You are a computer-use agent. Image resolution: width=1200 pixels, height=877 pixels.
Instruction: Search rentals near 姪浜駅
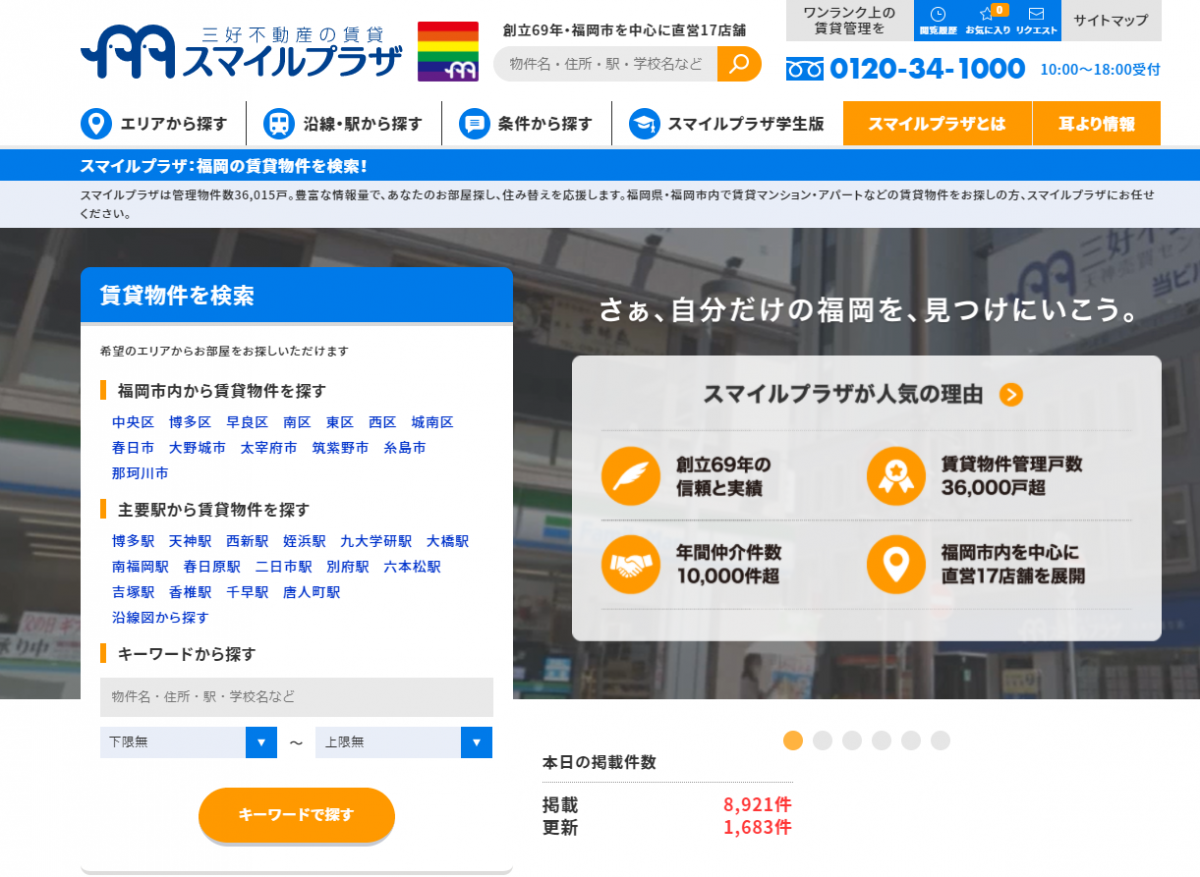[x=305, y=541]
